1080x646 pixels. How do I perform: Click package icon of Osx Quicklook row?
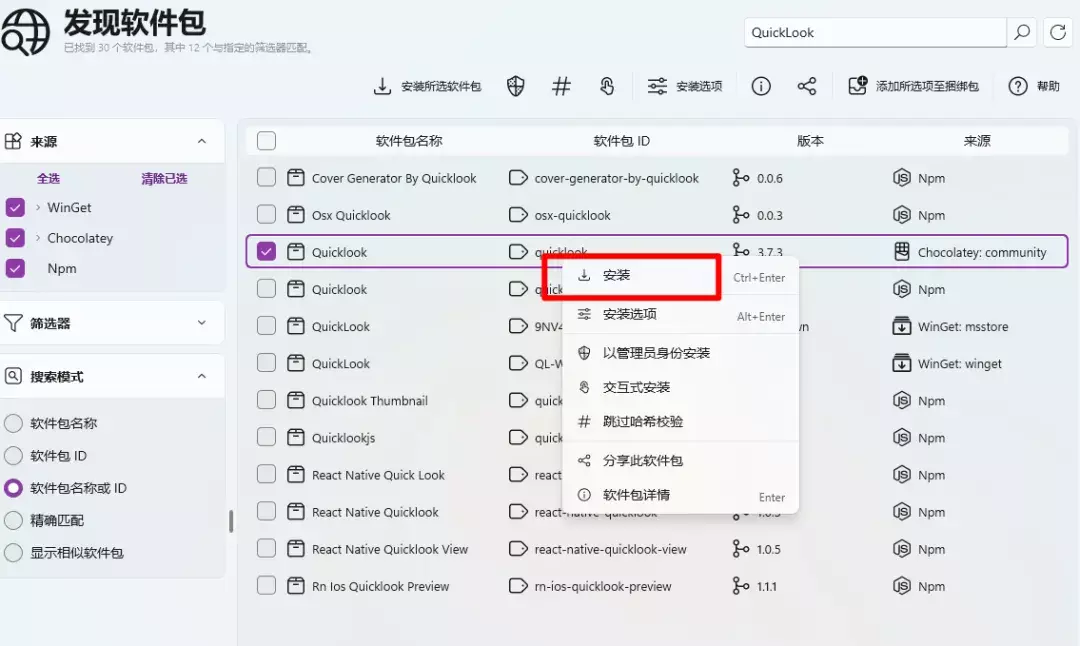[x=295, y=215]
